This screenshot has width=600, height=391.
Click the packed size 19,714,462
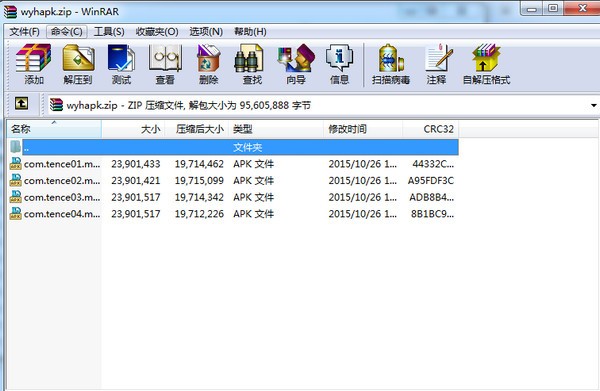199,164
